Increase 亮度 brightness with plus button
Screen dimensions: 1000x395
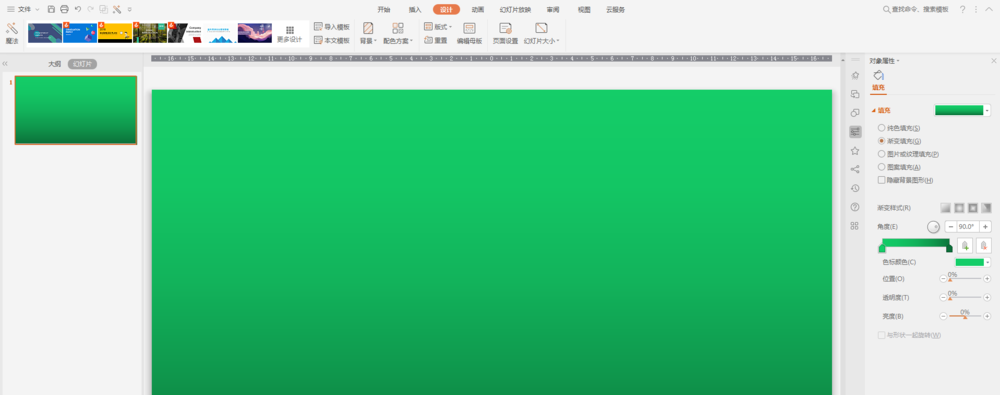click(987, 317)
